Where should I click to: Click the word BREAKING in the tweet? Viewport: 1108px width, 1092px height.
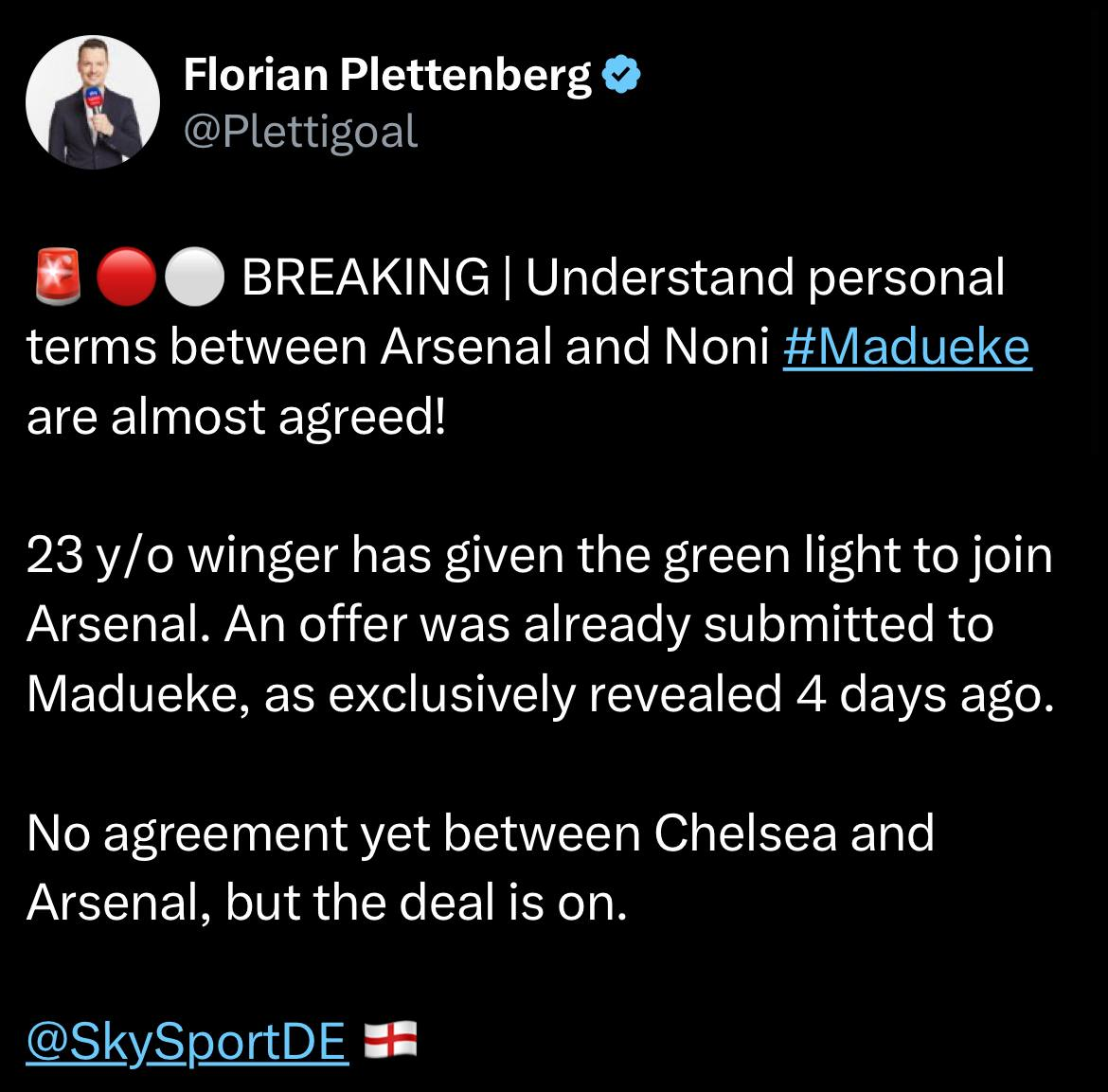[366, 278]
